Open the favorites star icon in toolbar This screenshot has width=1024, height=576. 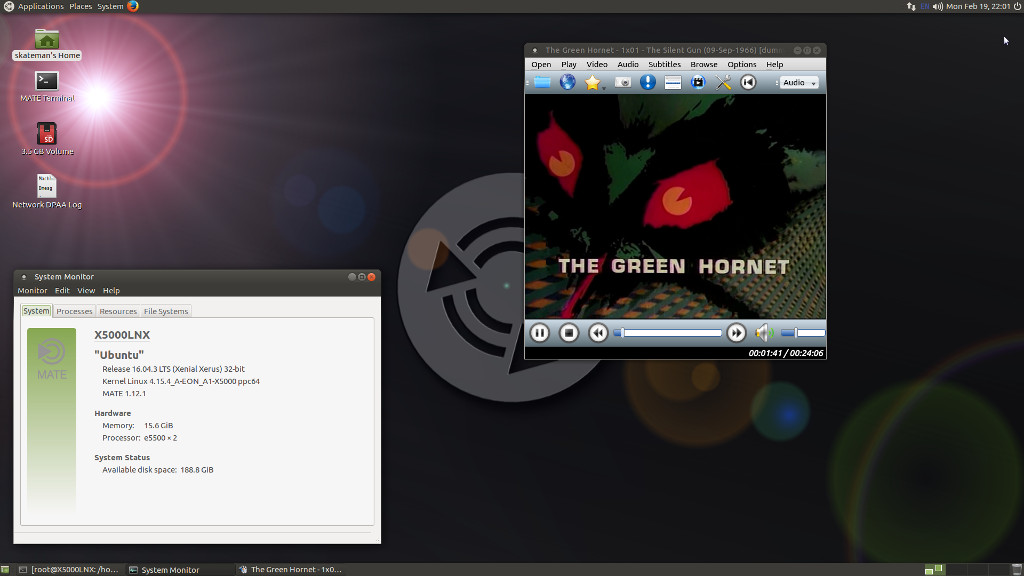[592, 82]
